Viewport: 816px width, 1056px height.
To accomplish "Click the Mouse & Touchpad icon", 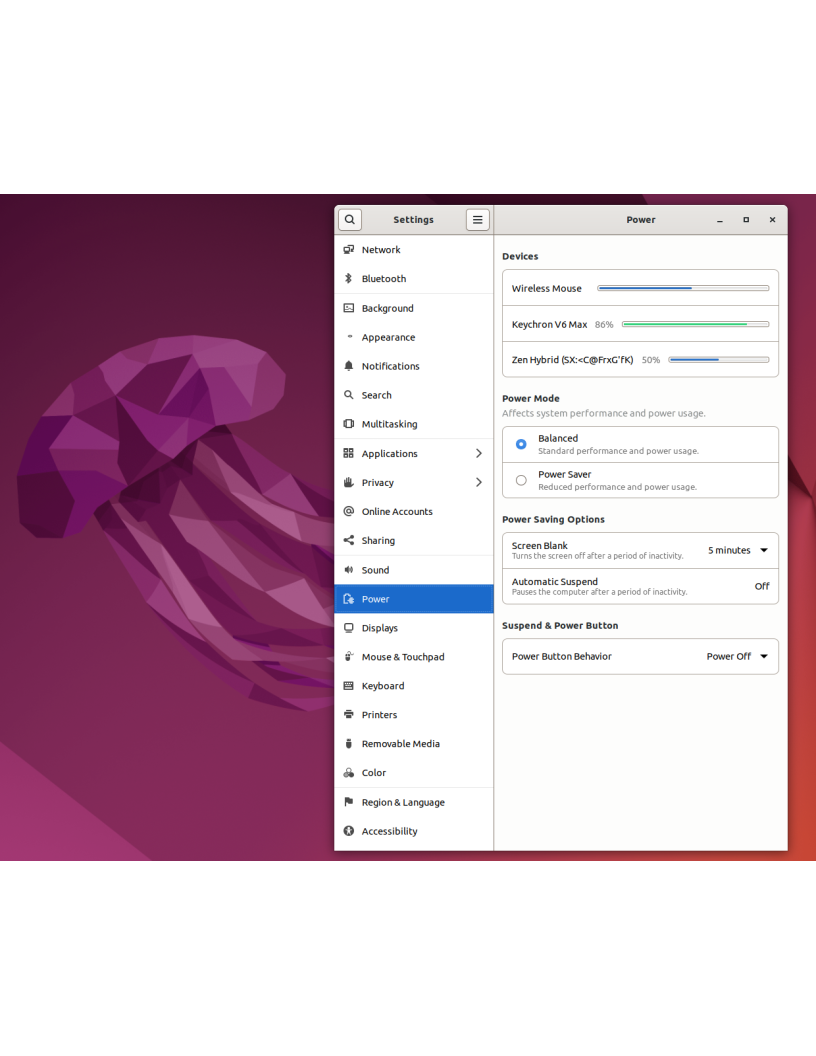I will point(349,657).
